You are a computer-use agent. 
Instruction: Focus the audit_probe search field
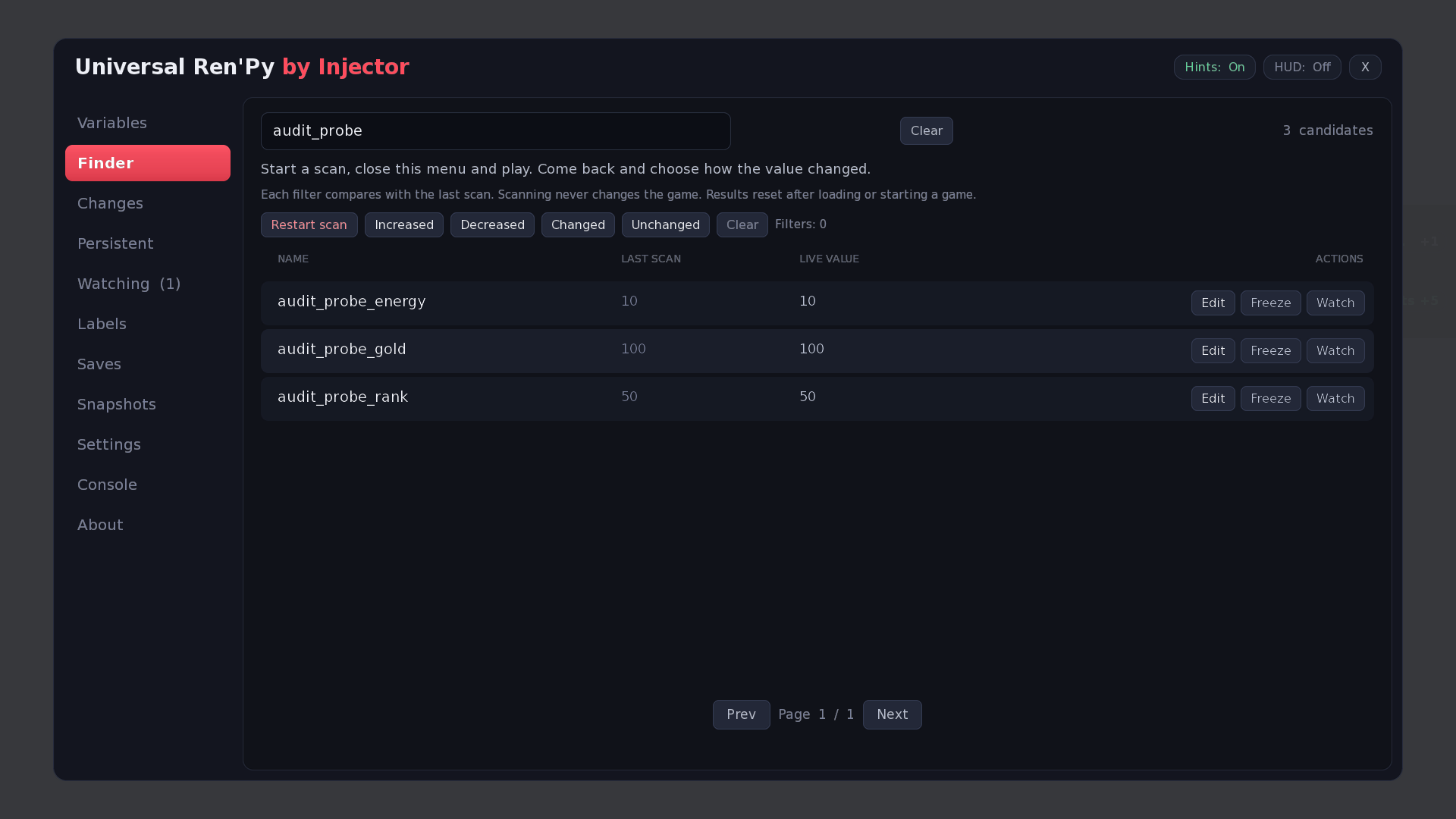[x=495, y=131]
